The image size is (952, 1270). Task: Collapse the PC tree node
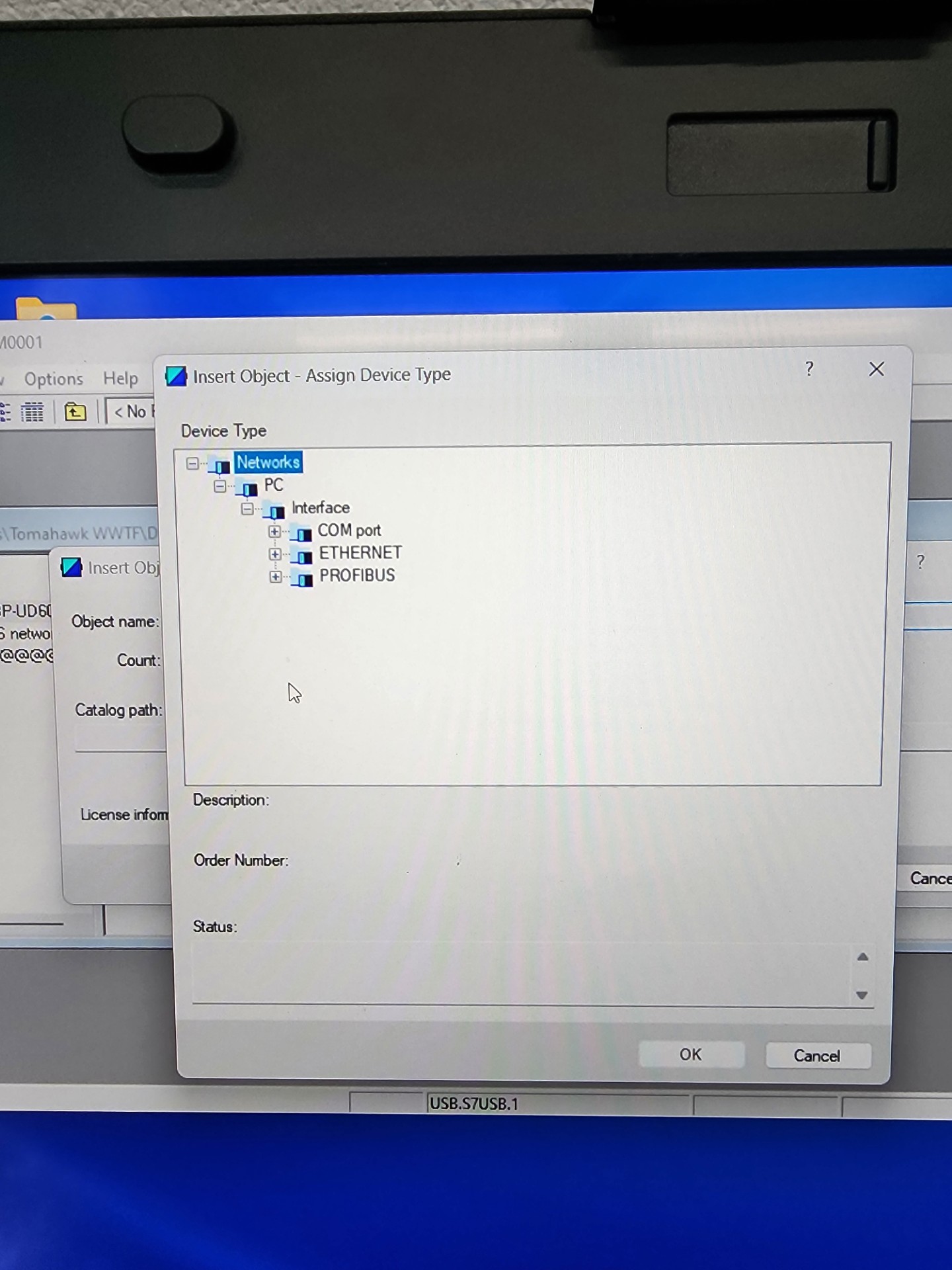coord(220,486)
